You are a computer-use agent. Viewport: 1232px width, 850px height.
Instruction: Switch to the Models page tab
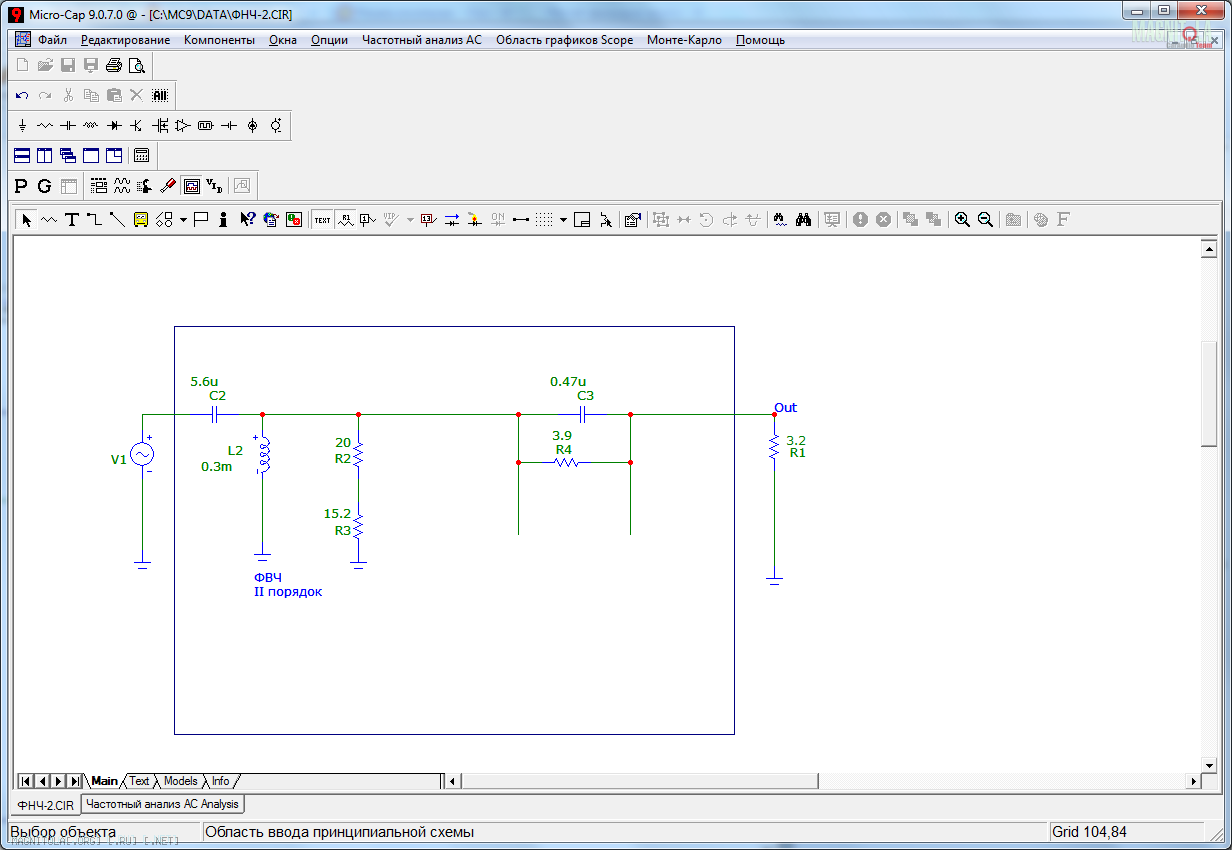181,781
